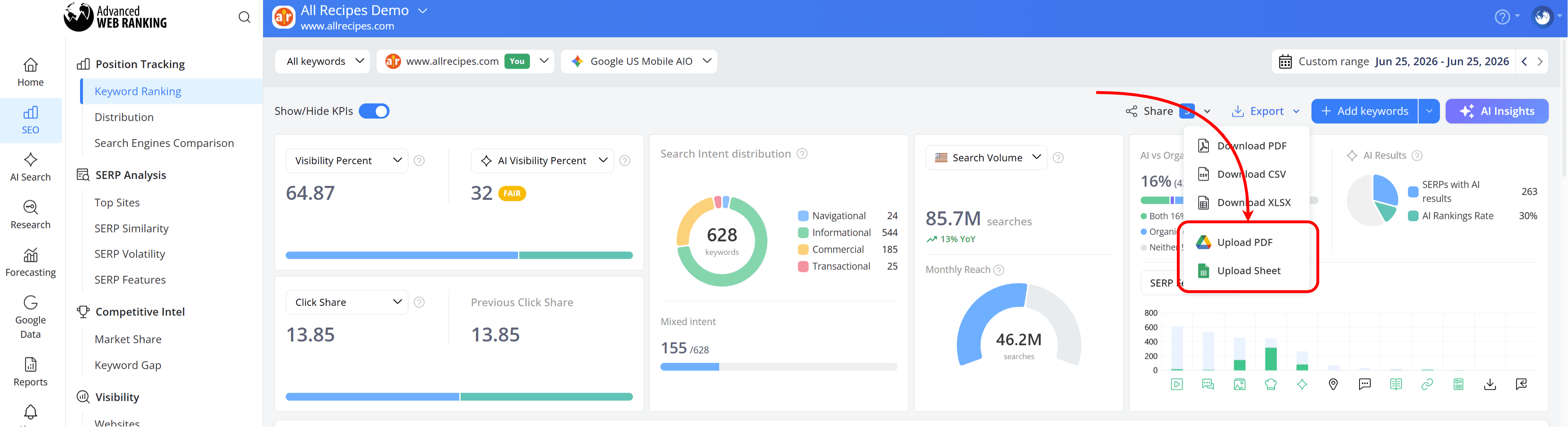Click the Click Share progress bar

(460, 397)
